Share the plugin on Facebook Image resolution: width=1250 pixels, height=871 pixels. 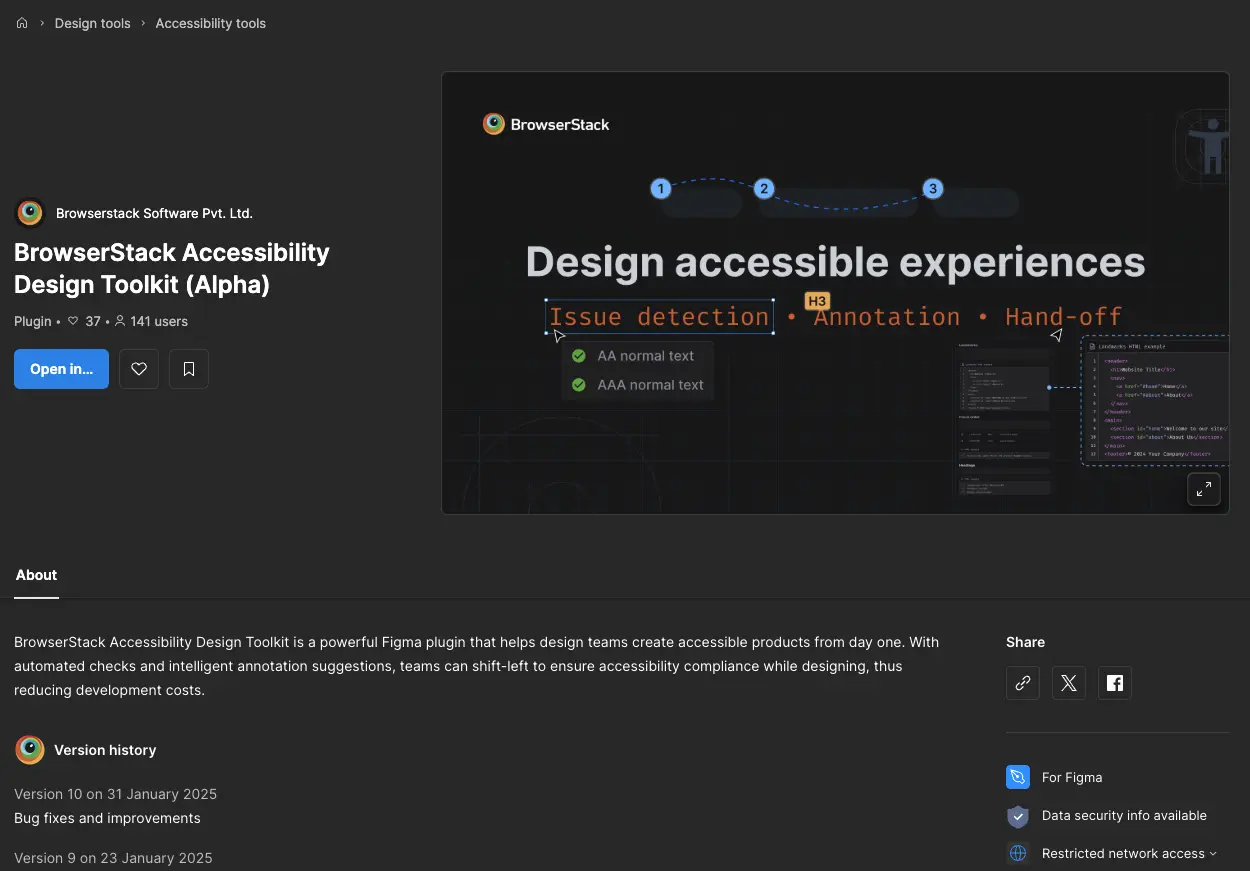1114,683
